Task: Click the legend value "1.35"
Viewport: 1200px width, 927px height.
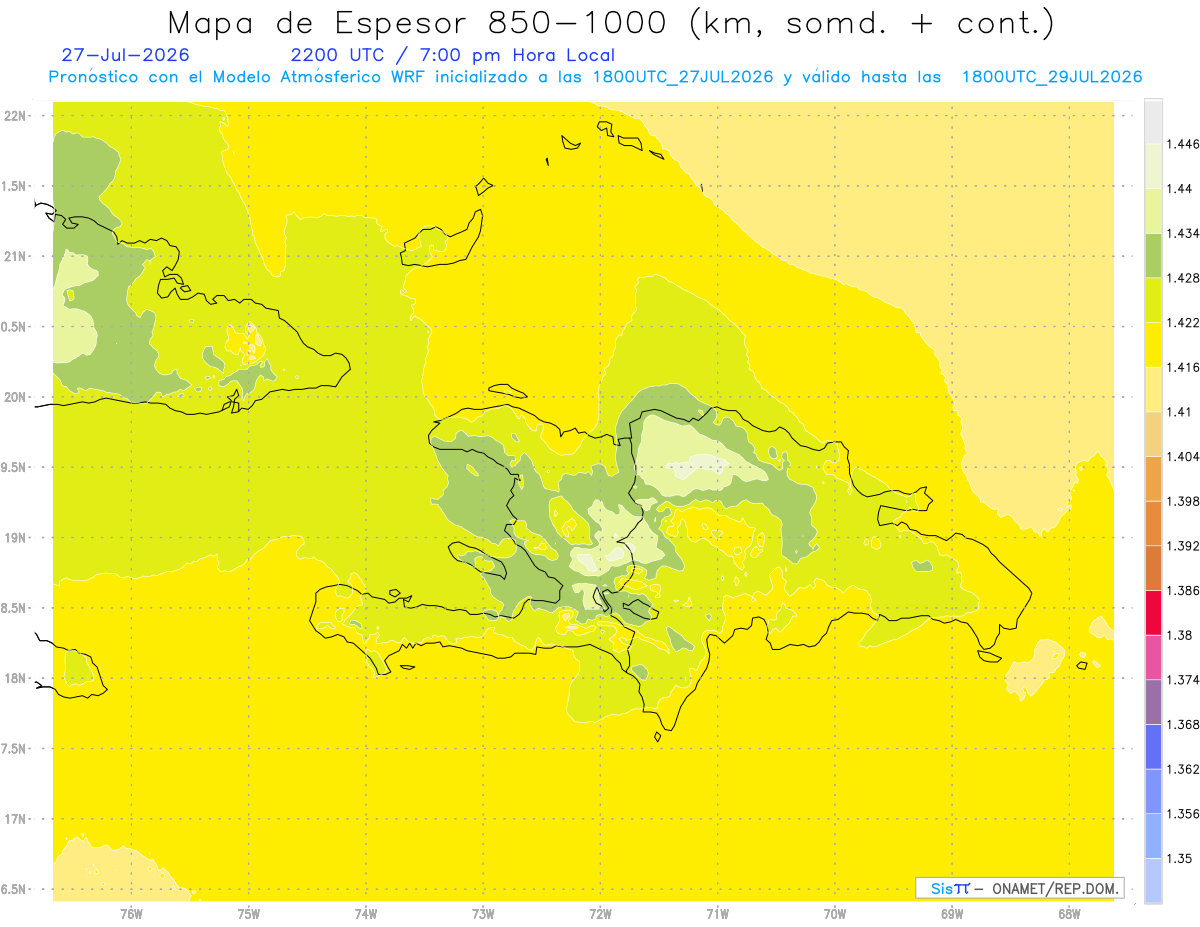Action: (1179, 858)
